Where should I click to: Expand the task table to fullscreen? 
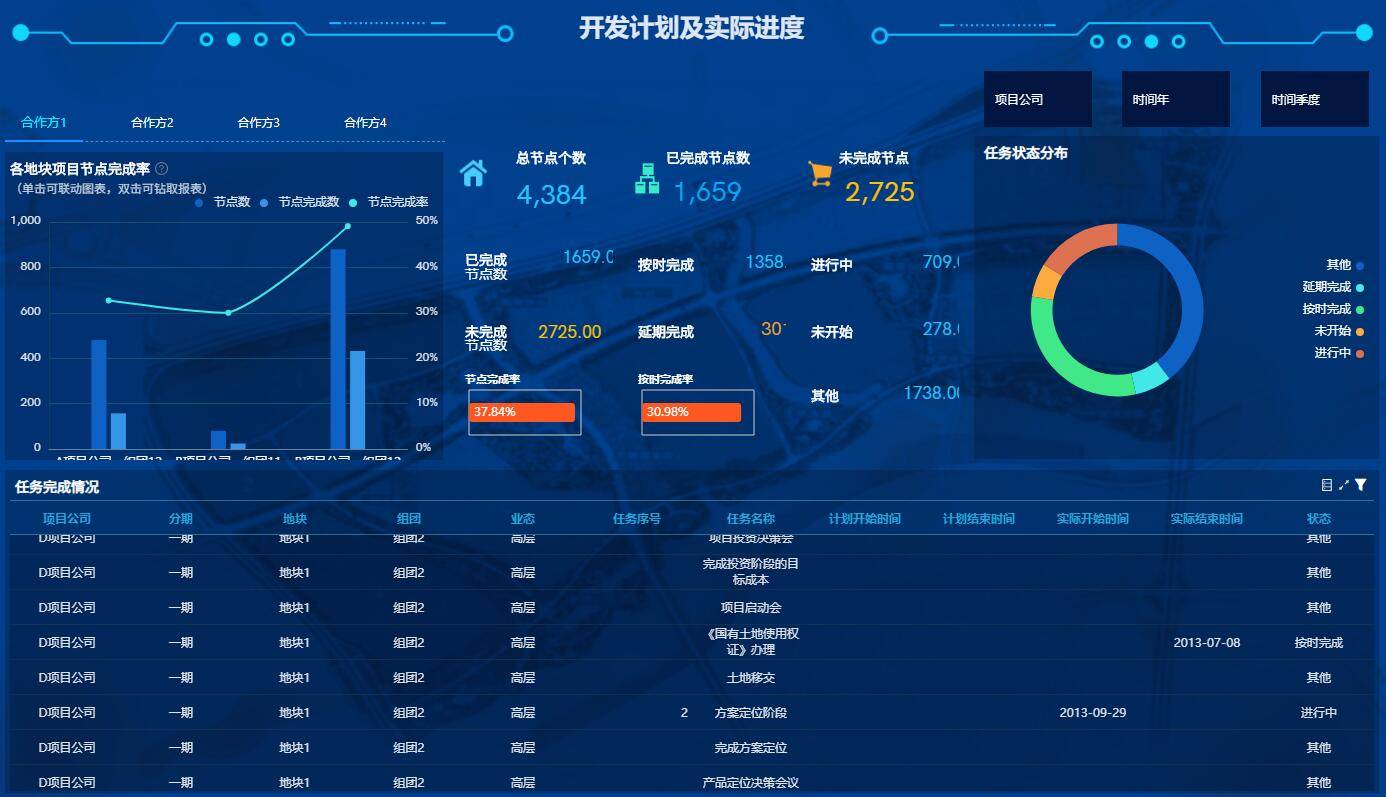pos(1344,485)
